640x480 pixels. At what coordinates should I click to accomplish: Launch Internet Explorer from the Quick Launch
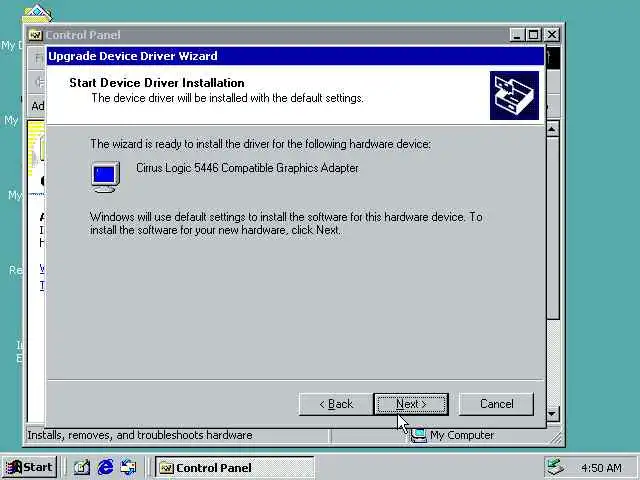click(x=105, y=467)
